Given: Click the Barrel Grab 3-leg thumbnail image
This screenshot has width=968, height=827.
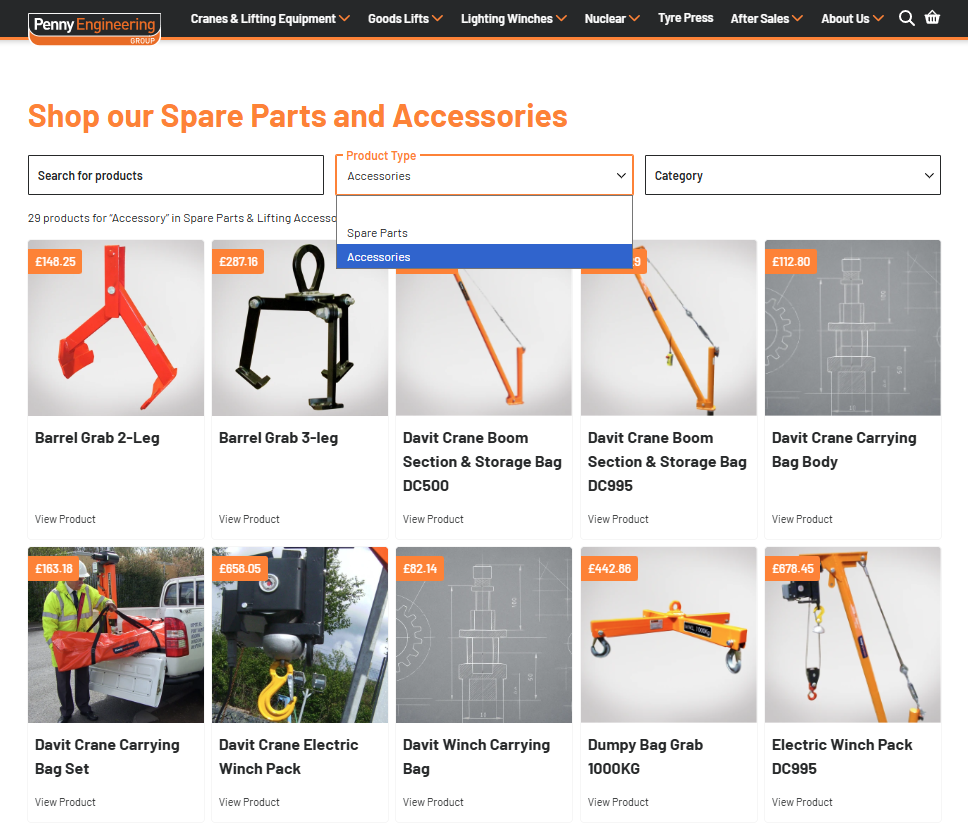Looking at the screenshot, I should pyautogui.click(x=299, y=327).
